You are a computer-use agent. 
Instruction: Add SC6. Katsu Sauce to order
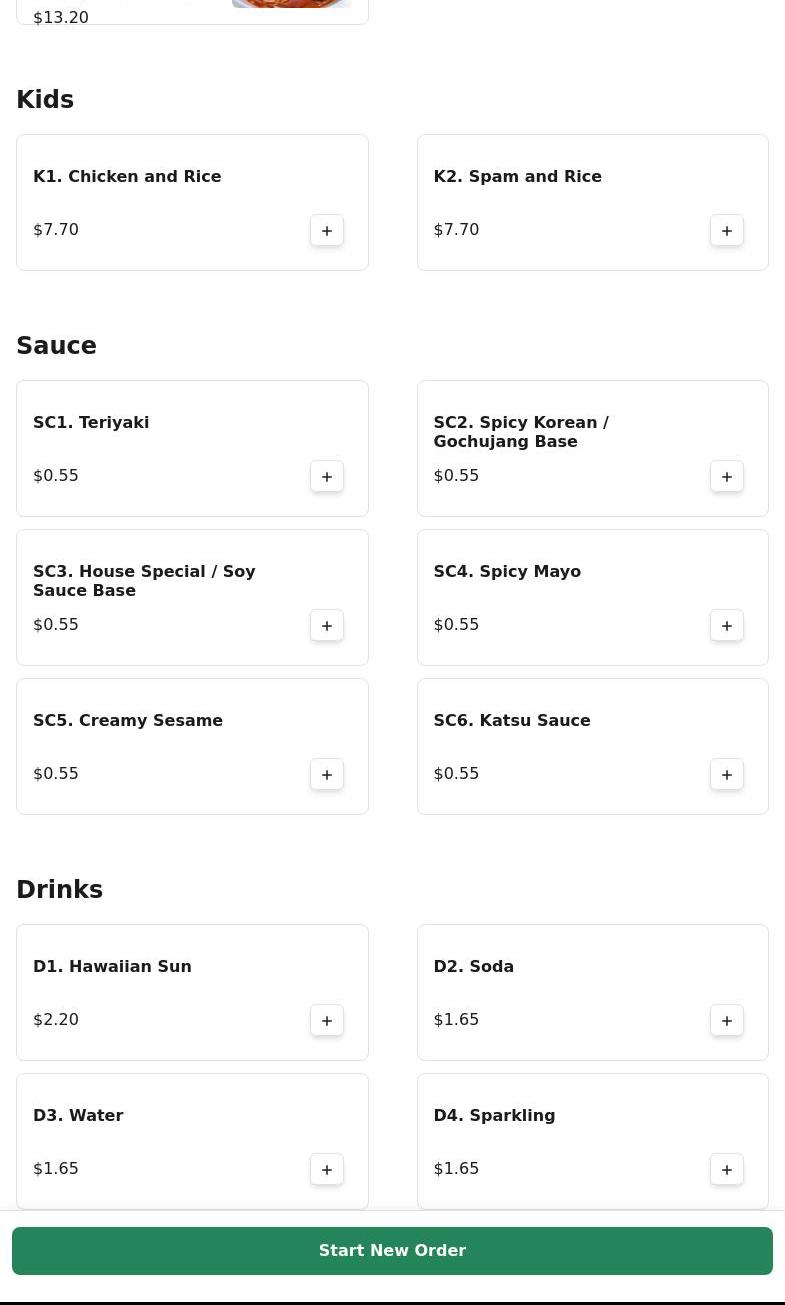click(727, 775)
